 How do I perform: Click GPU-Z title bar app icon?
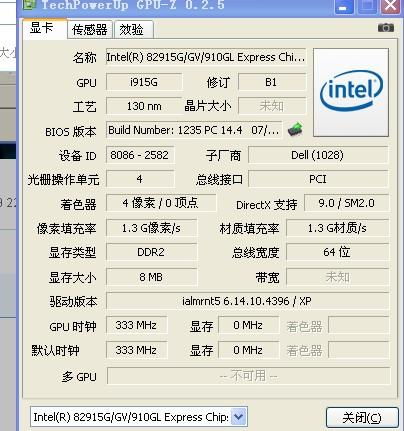tap(29, 5)
